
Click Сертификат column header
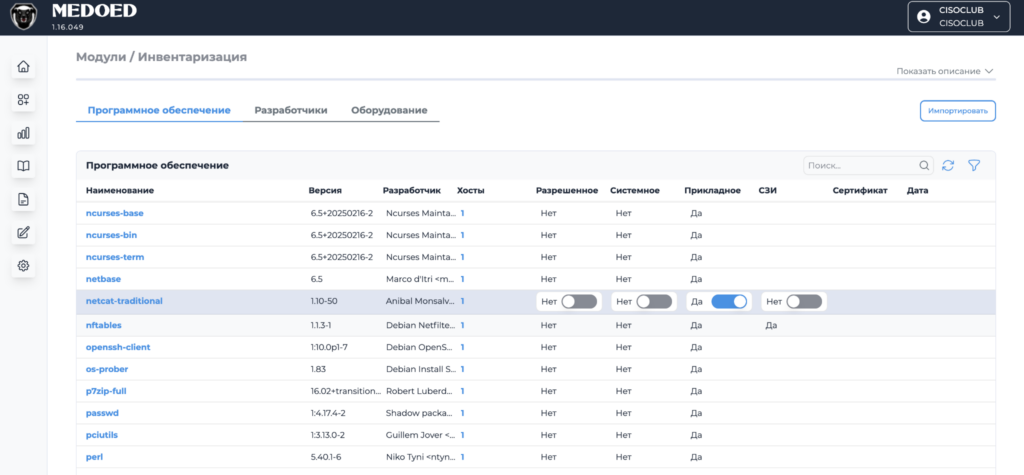[x=860, y=191]
